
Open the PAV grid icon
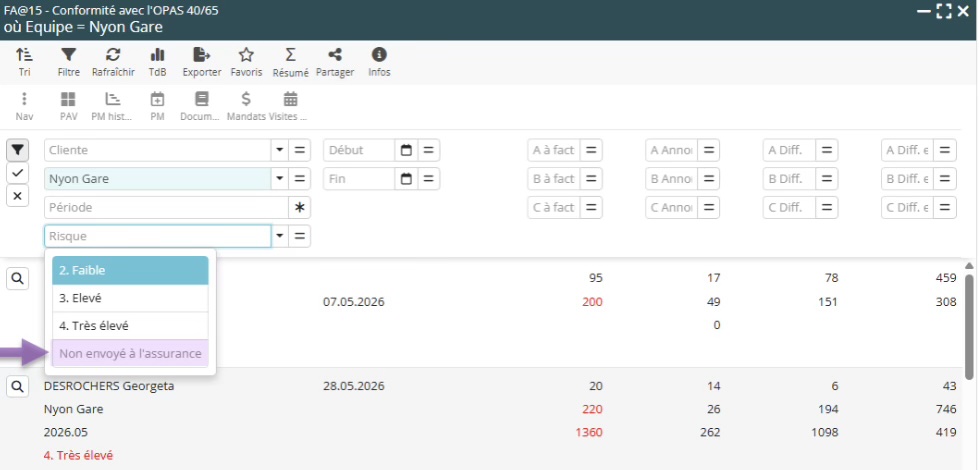[69, 106]
